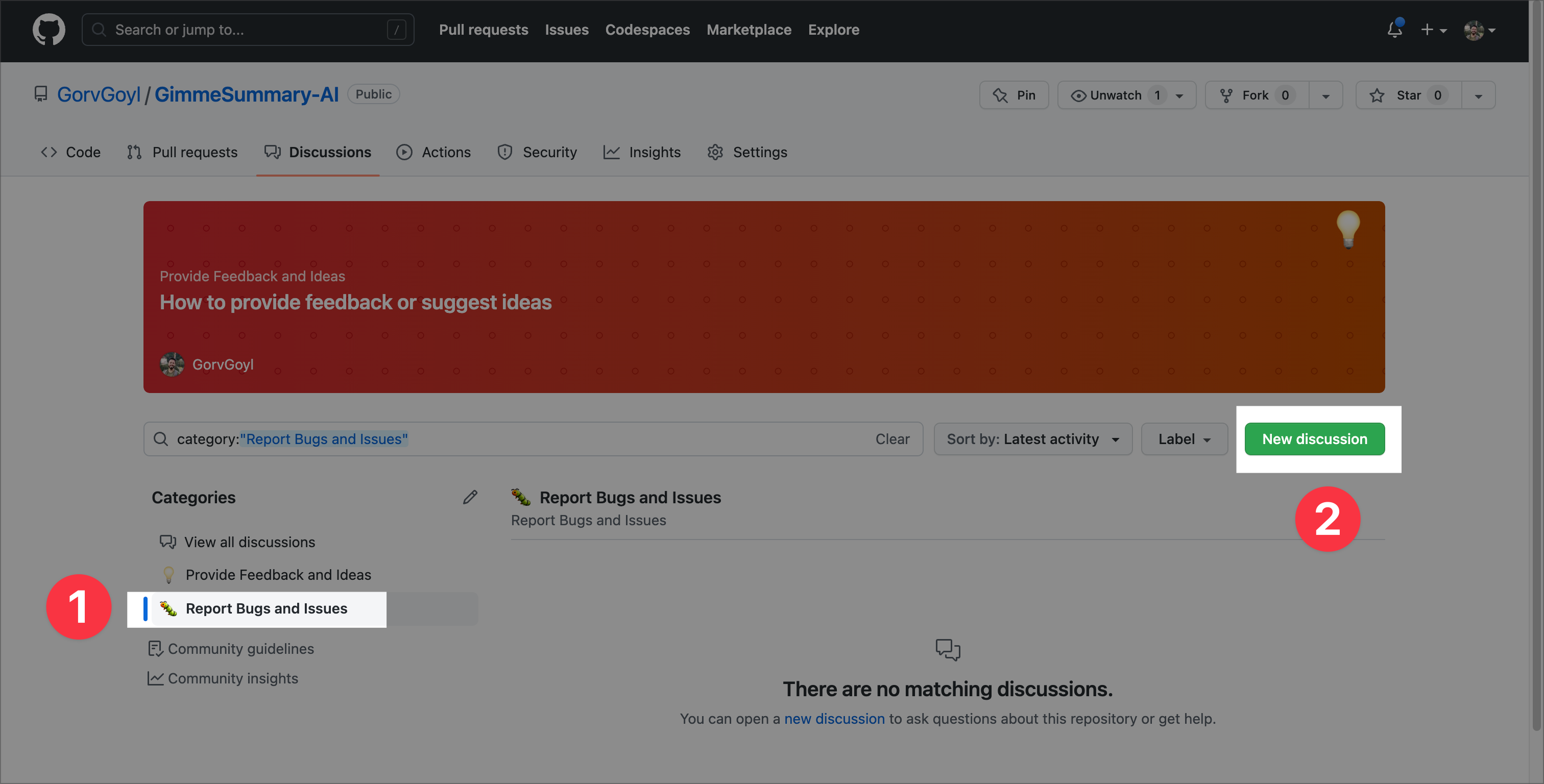Star the GimmeSummary-AI repository
Screen dimensions: 1544x784
coord(1409,95)
